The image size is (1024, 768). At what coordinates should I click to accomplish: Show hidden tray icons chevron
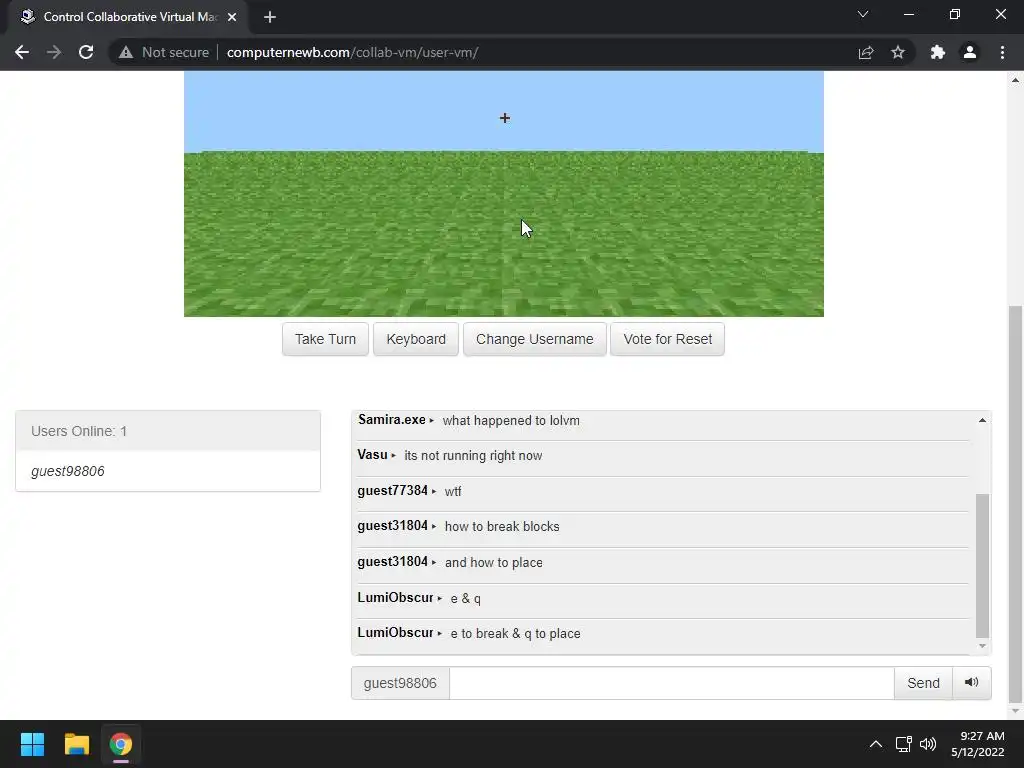tap(876, 744)
